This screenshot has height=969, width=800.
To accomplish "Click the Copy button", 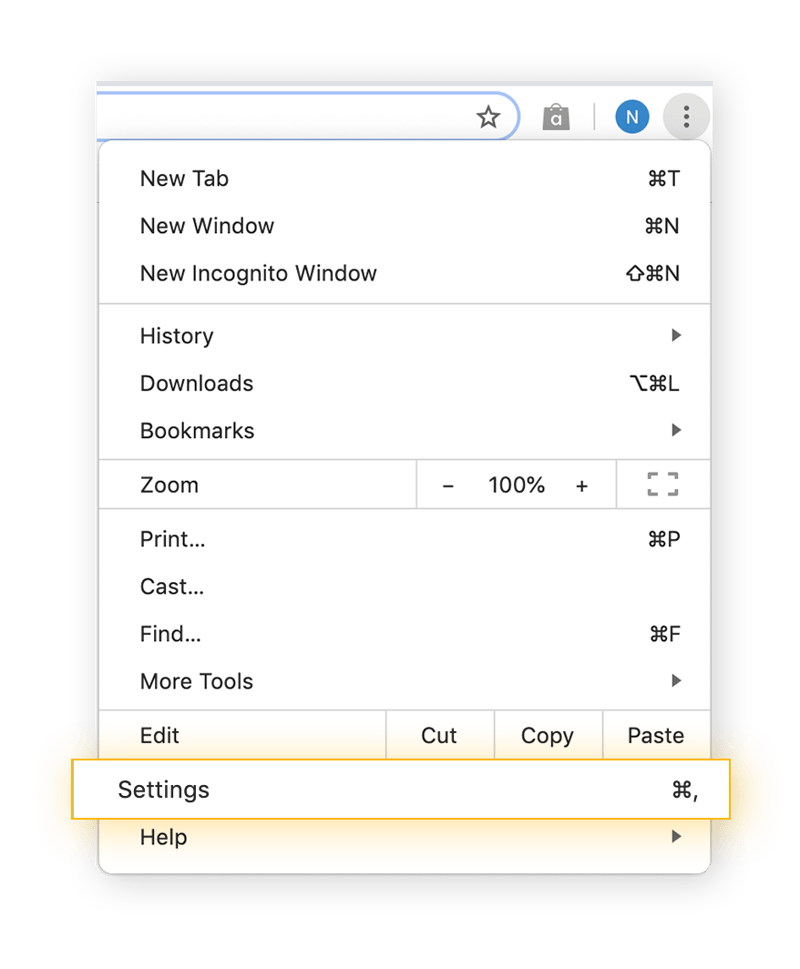I will [x=548, y=735].
